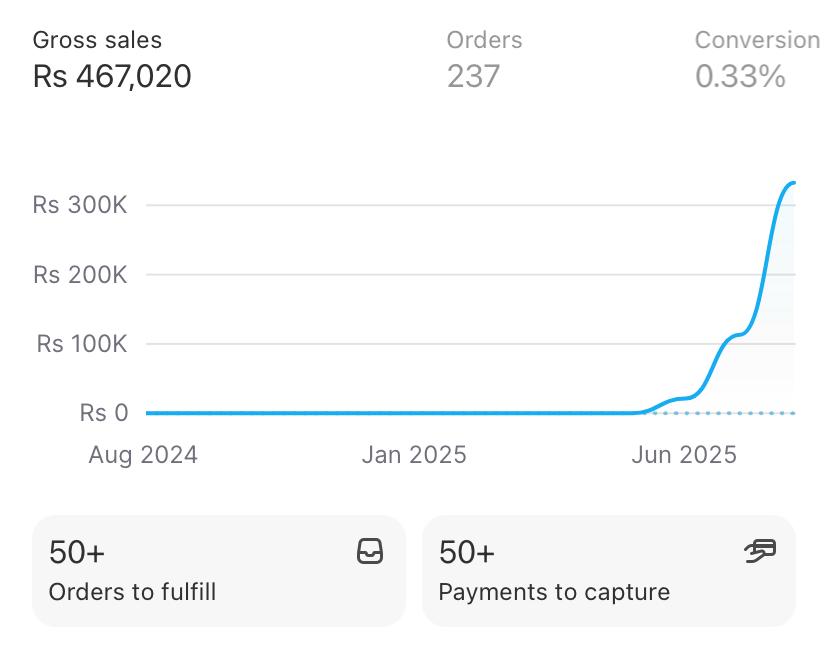Click the Aug 2024 x-axis label
This screenshot has height=663, width=828.
pyautogui.click(x=143, y=455)
